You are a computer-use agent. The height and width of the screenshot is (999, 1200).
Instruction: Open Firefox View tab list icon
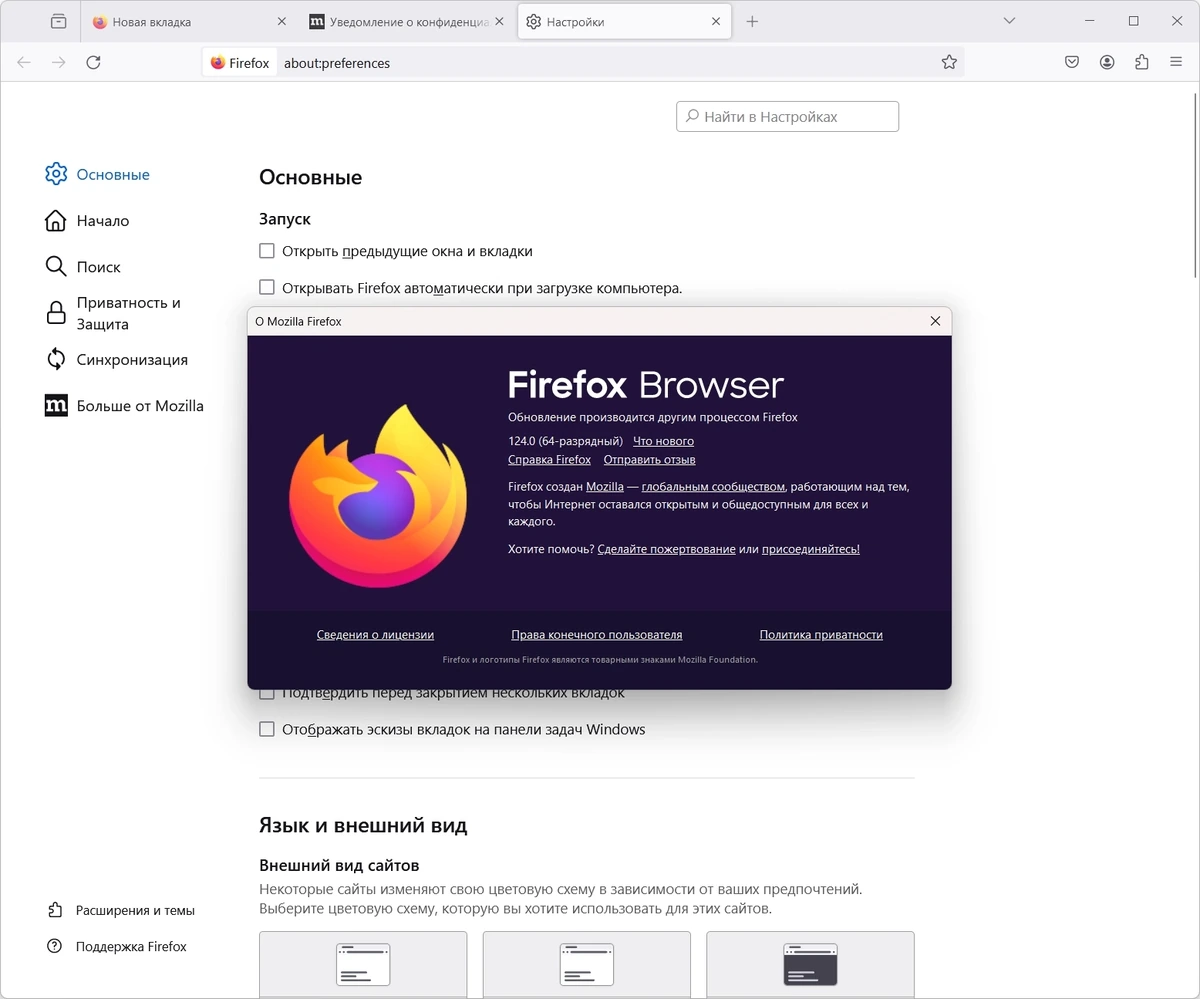59,21
